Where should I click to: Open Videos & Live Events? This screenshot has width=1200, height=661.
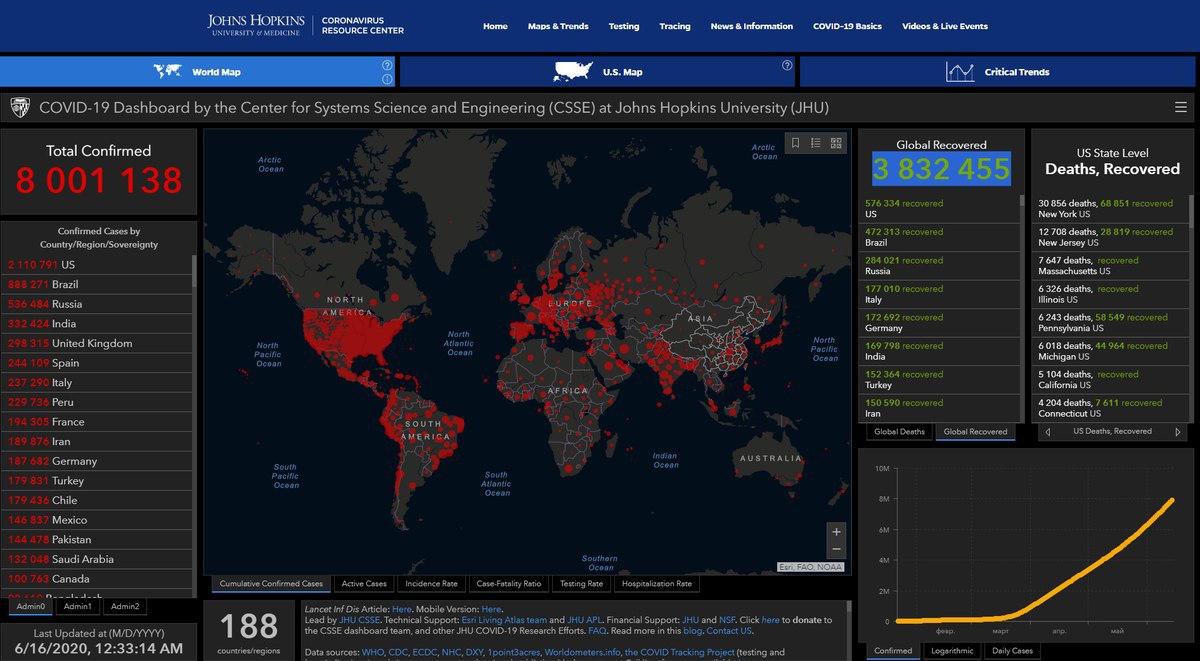945,26
